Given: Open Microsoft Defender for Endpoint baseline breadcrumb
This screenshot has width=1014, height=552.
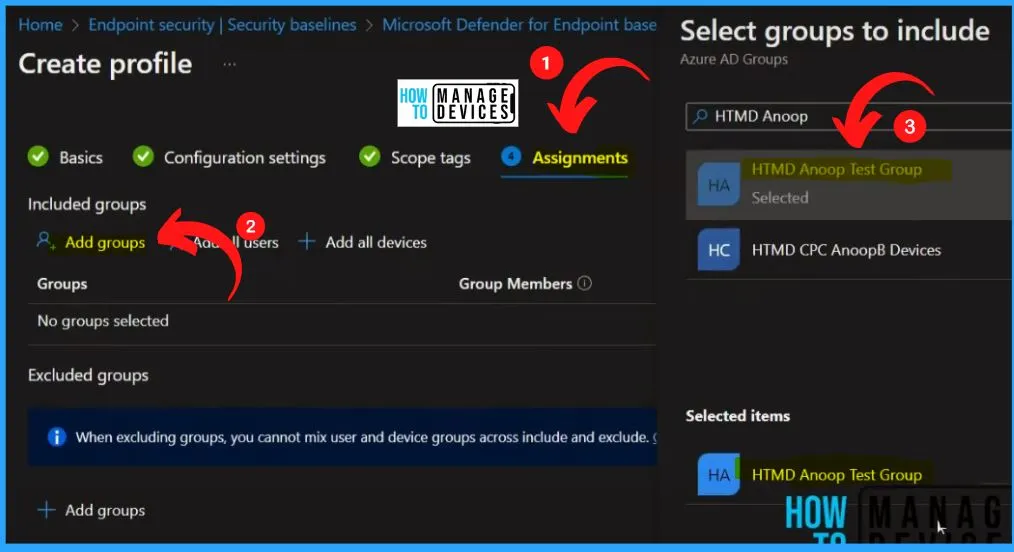Looking at the screenshot, I should (519, 25).
